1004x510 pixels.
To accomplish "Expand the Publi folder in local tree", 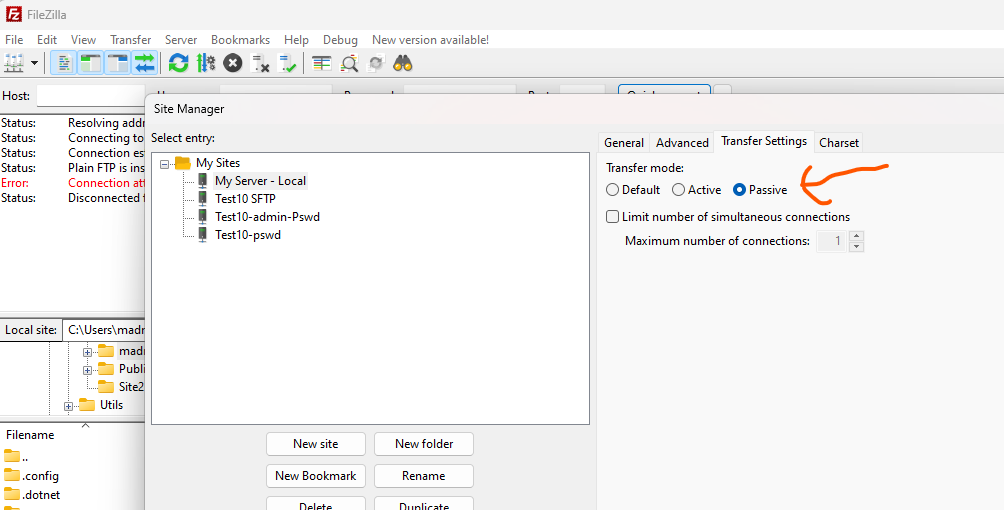I will coord(87,370).
